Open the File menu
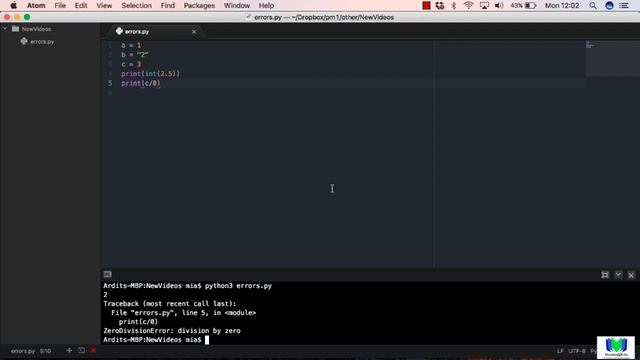The width and height of the screenshot is (640, 360). click(60, 5)
